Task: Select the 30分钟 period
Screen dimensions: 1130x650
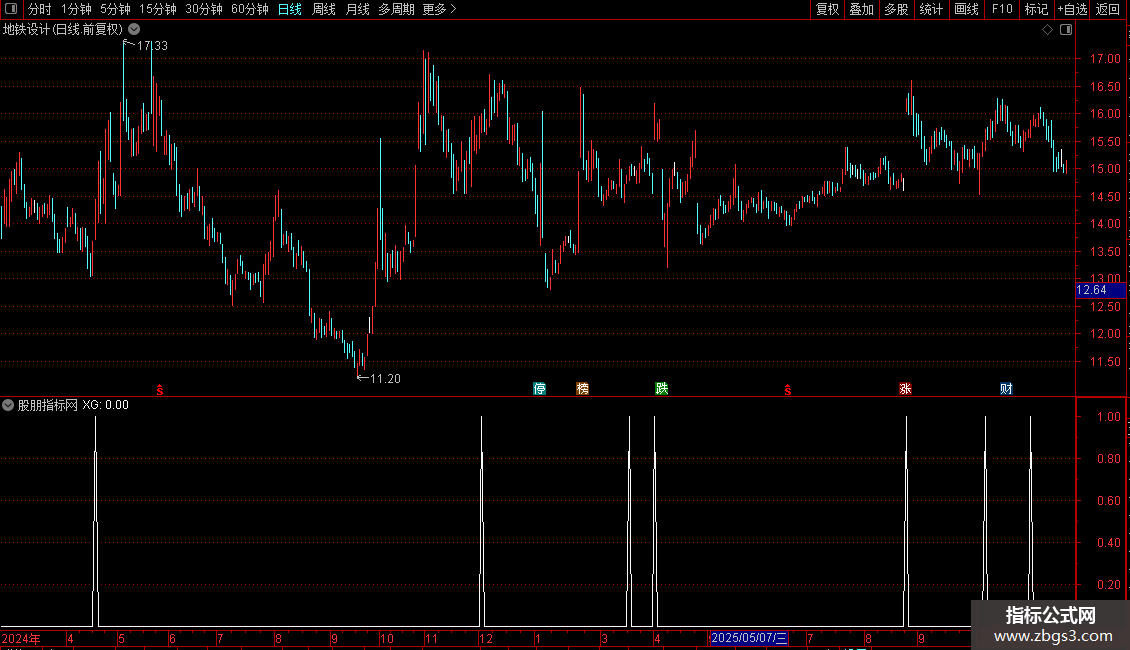Action: pos(204,9)
